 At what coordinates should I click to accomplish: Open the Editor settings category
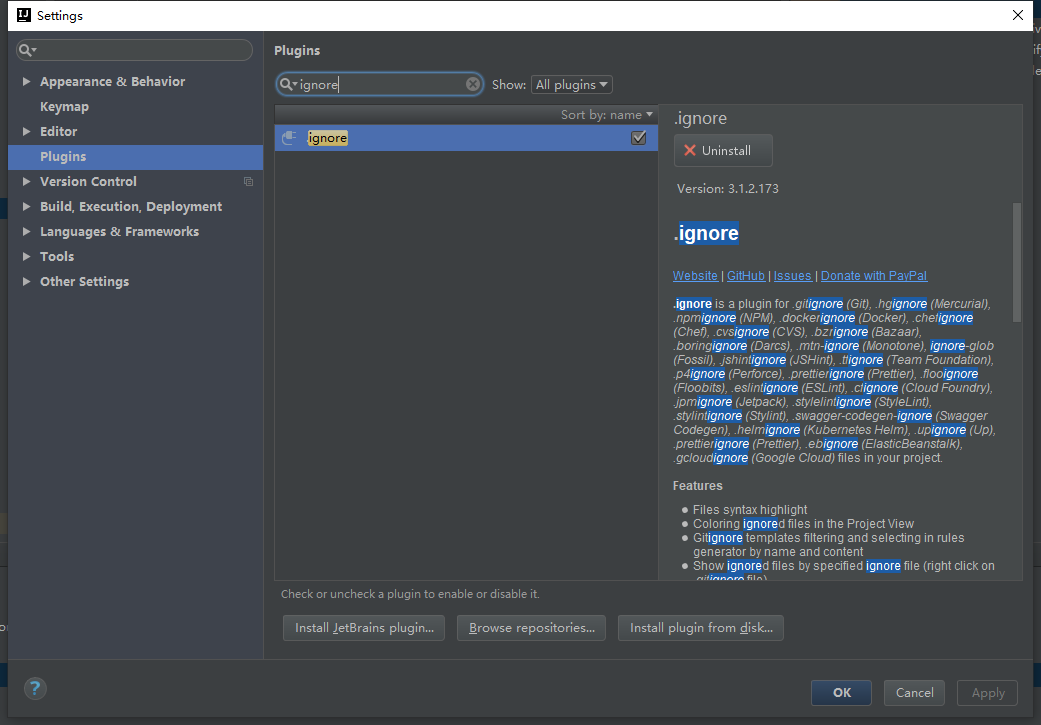coord(58,131)
